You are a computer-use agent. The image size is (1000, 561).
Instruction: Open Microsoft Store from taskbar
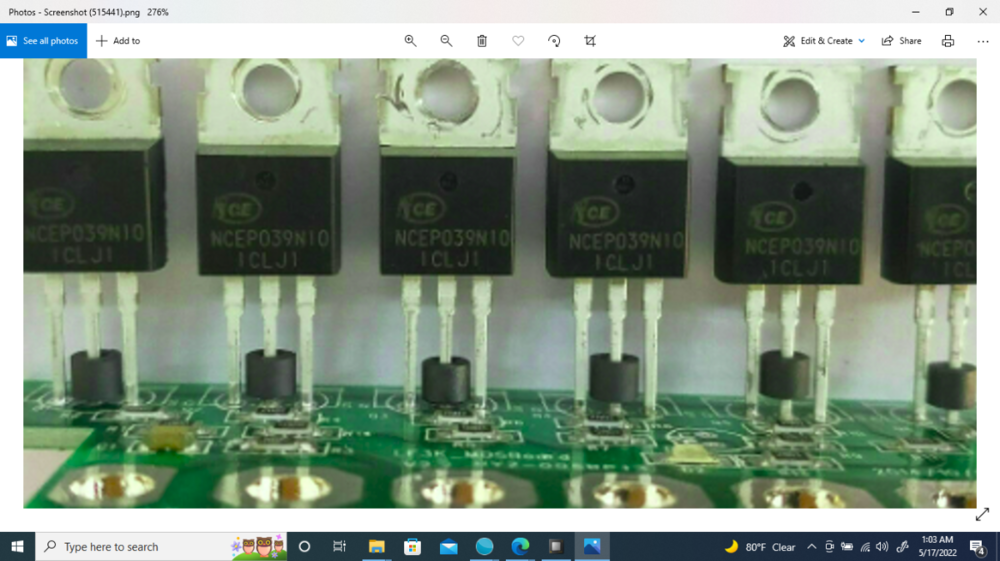(x=413, y=546)
